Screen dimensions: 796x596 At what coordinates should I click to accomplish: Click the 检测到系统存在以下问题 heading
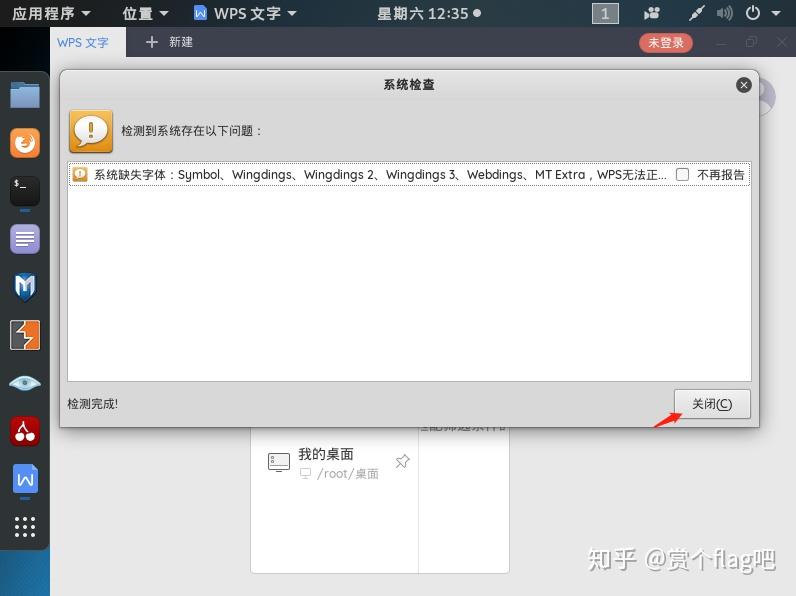[x=191, y=131]
